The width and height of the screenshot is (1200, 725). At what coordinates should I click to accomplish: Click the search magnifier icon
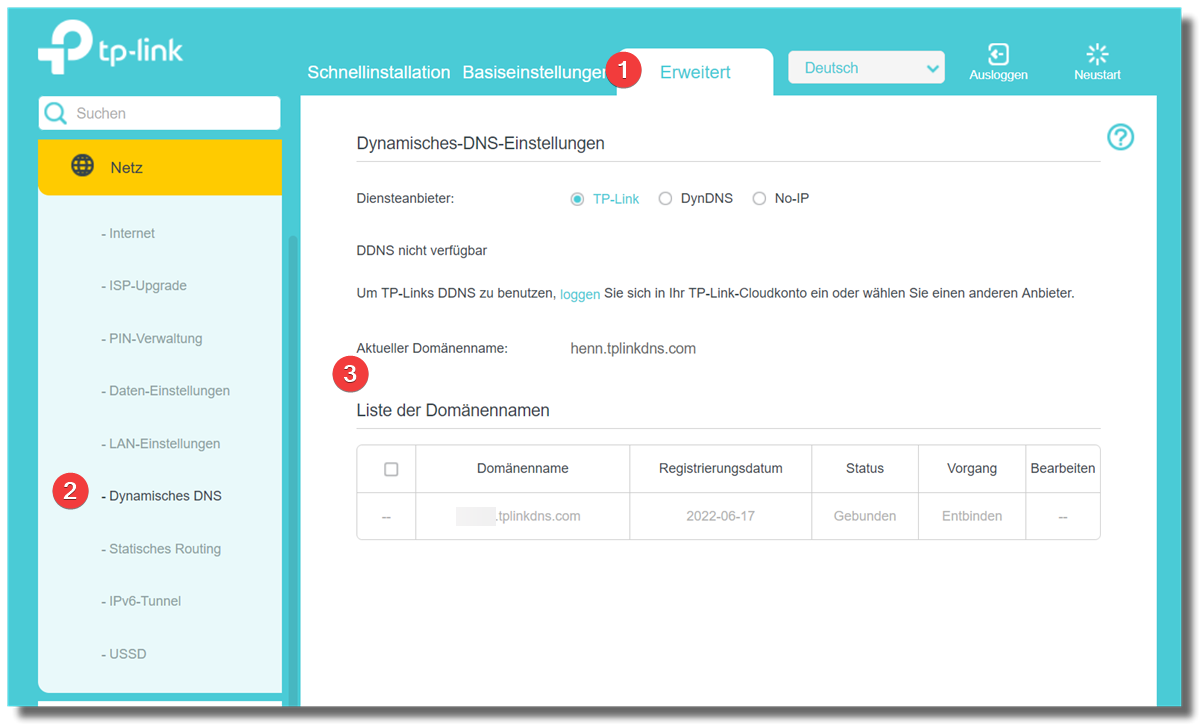pyautogui.click(x=56, y=113)
